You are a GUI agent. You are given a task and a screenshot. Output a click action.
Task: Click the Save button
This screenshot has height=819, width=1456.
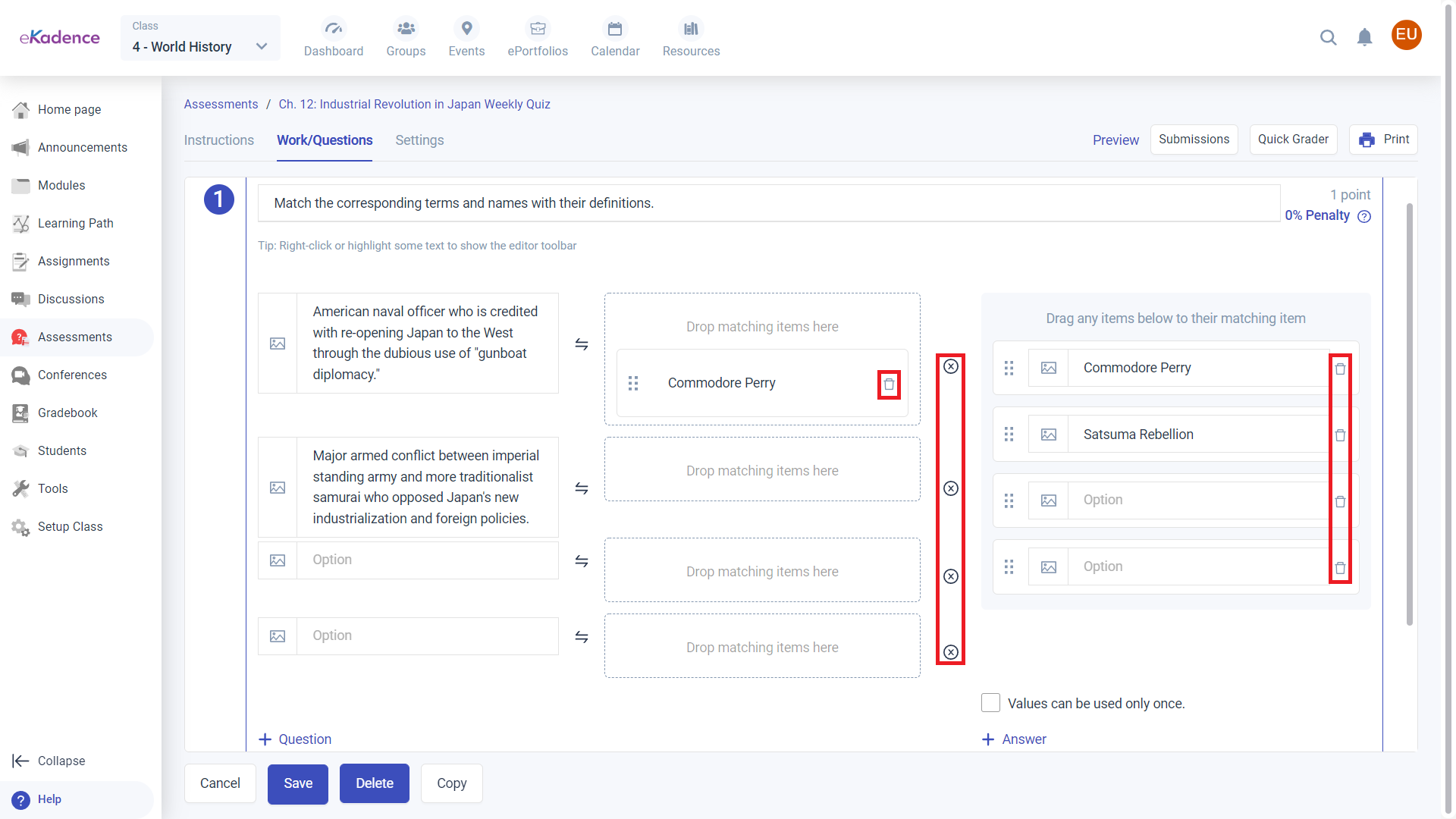(x=297, y=783)
